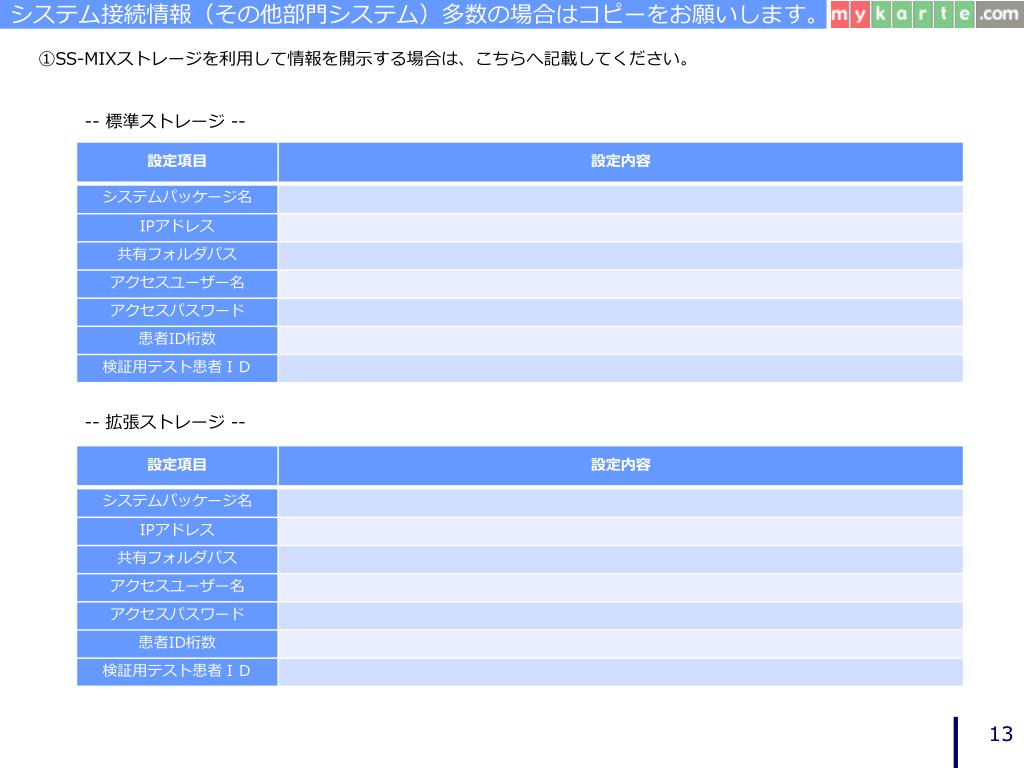Click アクセスユーザー名 label in 標準ストレージ

pyautogui.click(x=177, y=283)
